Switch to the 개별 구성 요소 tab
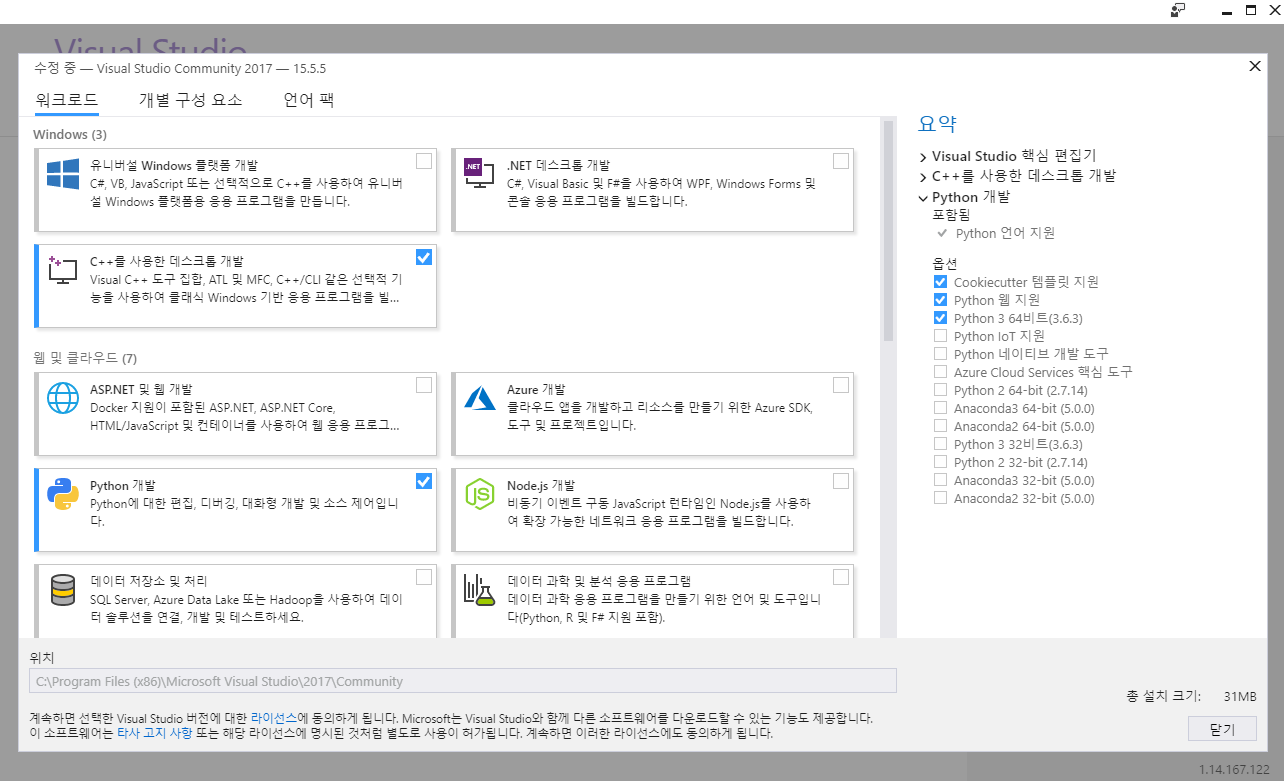The height and width of the screenshot is (781, 1284). tap(190, 100)
